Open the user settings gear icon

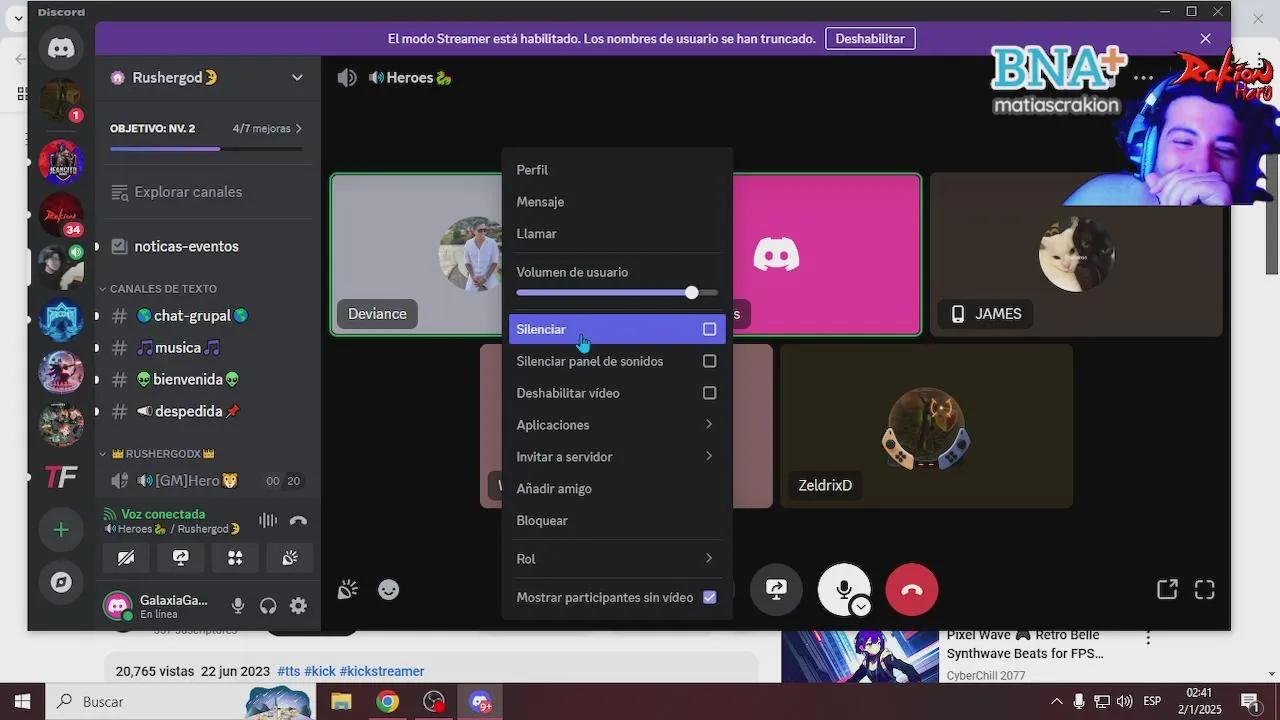point(298,606)
